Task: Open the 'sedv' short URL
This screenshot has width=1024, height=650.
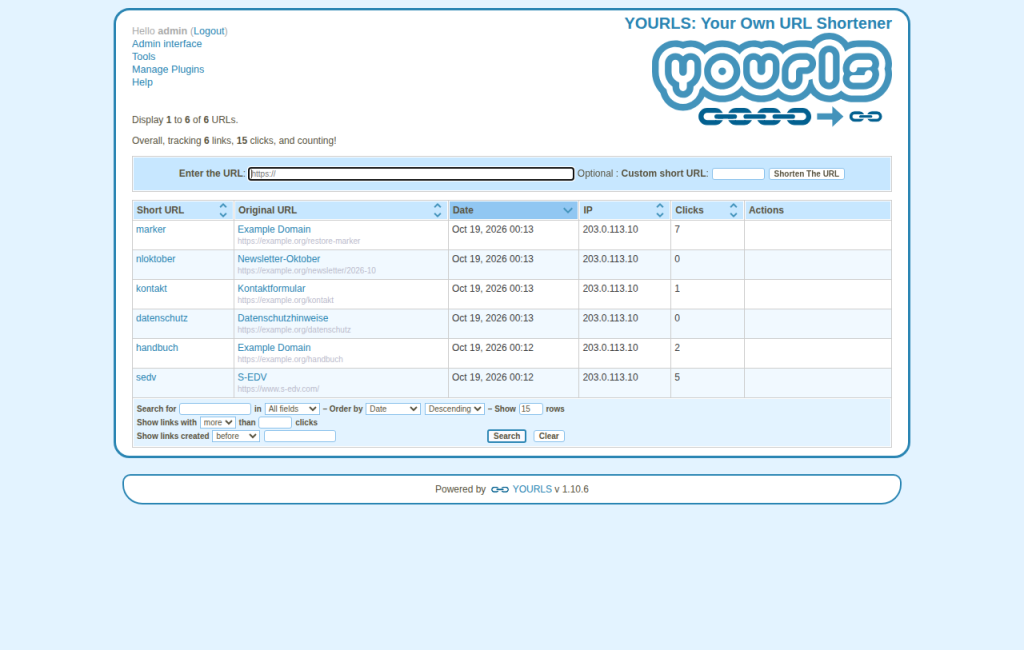Action: point(146,378)
